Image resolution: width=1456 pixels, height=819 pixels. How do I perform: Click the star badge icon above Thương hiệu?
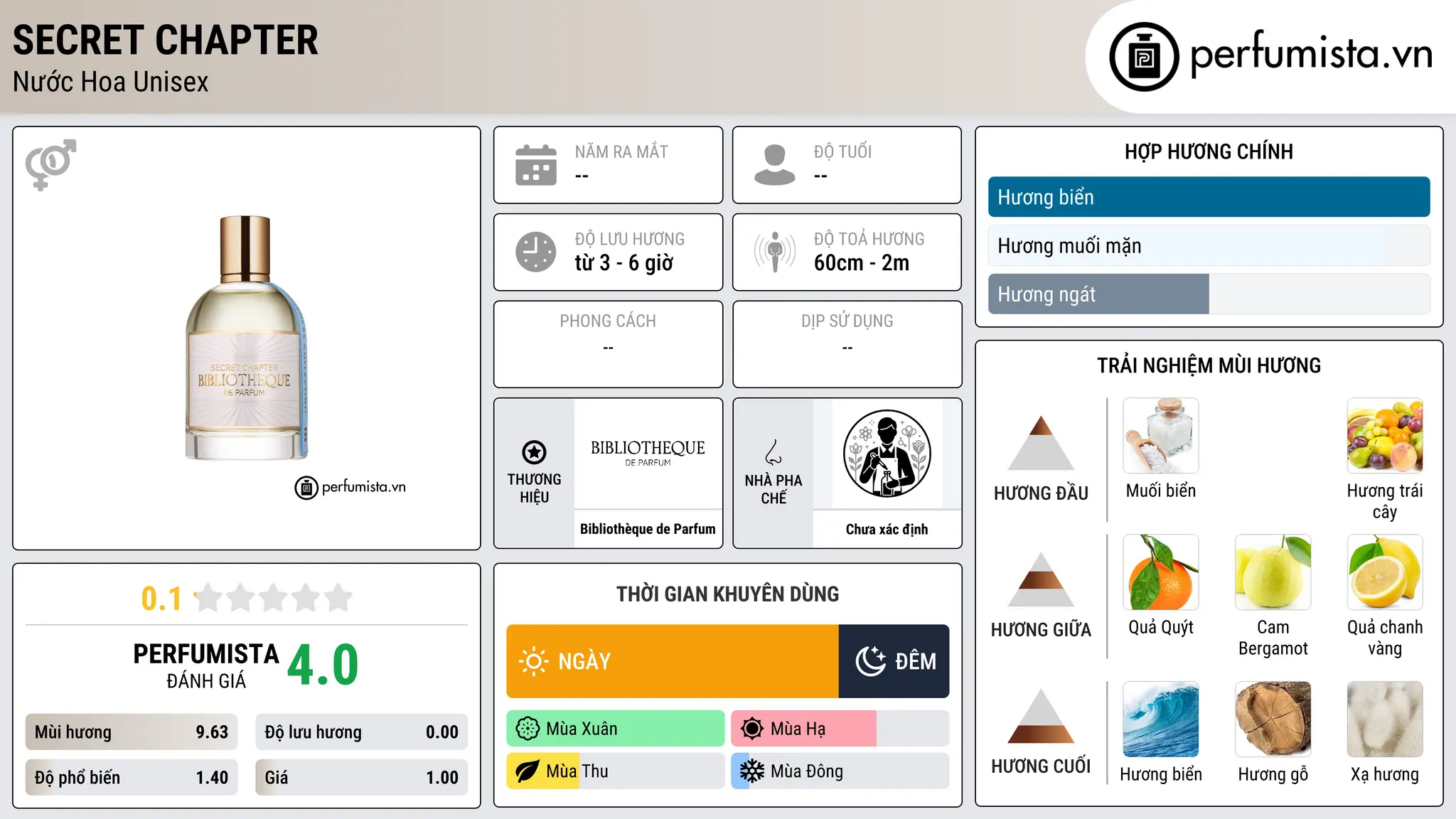534,452
